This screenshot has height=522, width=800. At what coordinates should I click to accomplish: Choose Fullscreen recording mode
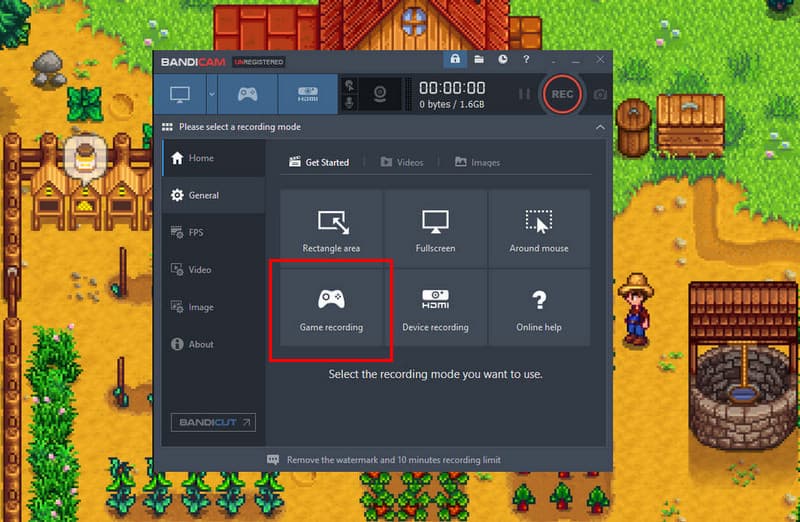435,229
